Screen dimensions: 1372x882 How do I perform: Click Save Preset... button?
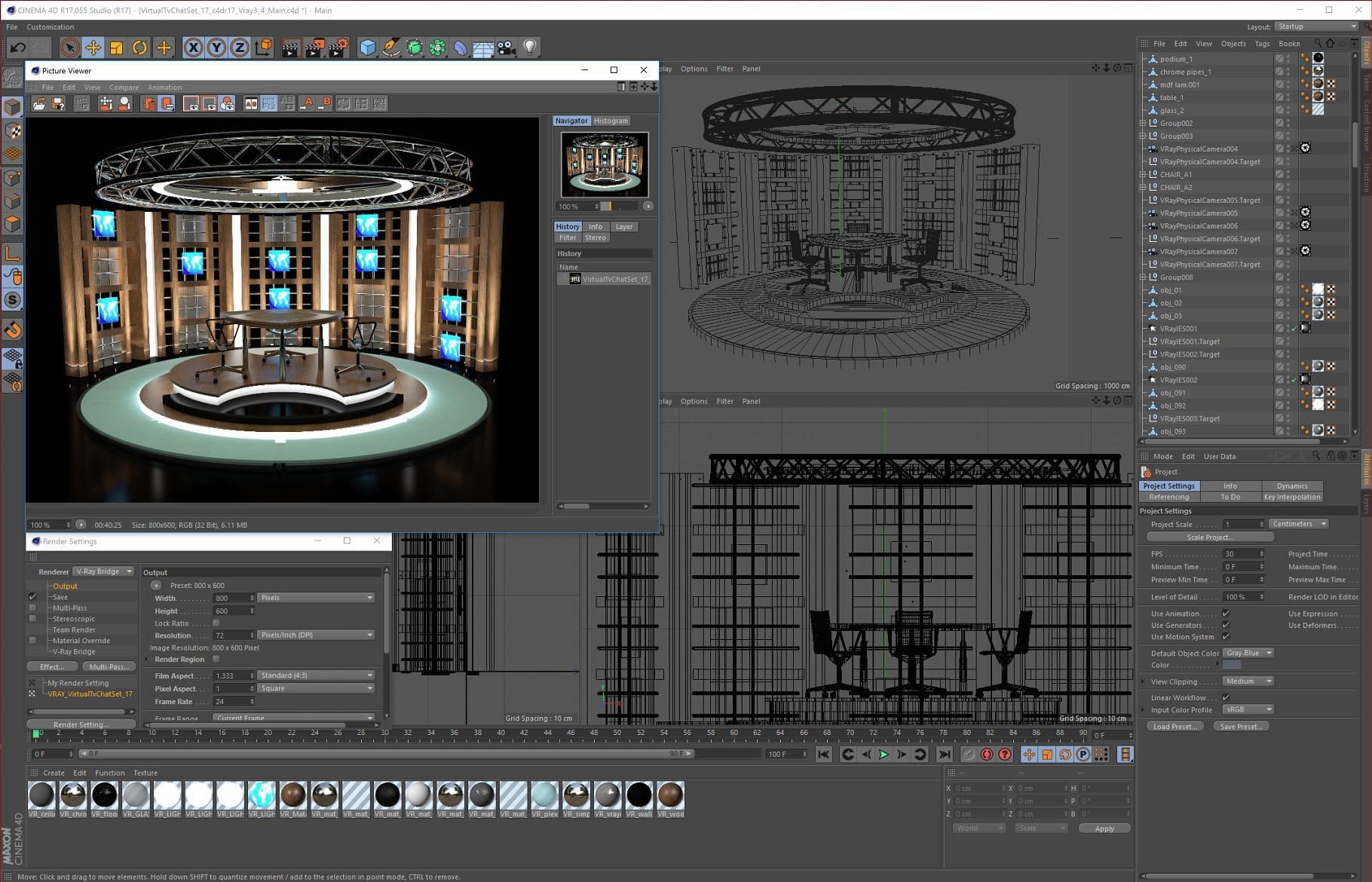pyautogui.click(x=1241, y=727)
